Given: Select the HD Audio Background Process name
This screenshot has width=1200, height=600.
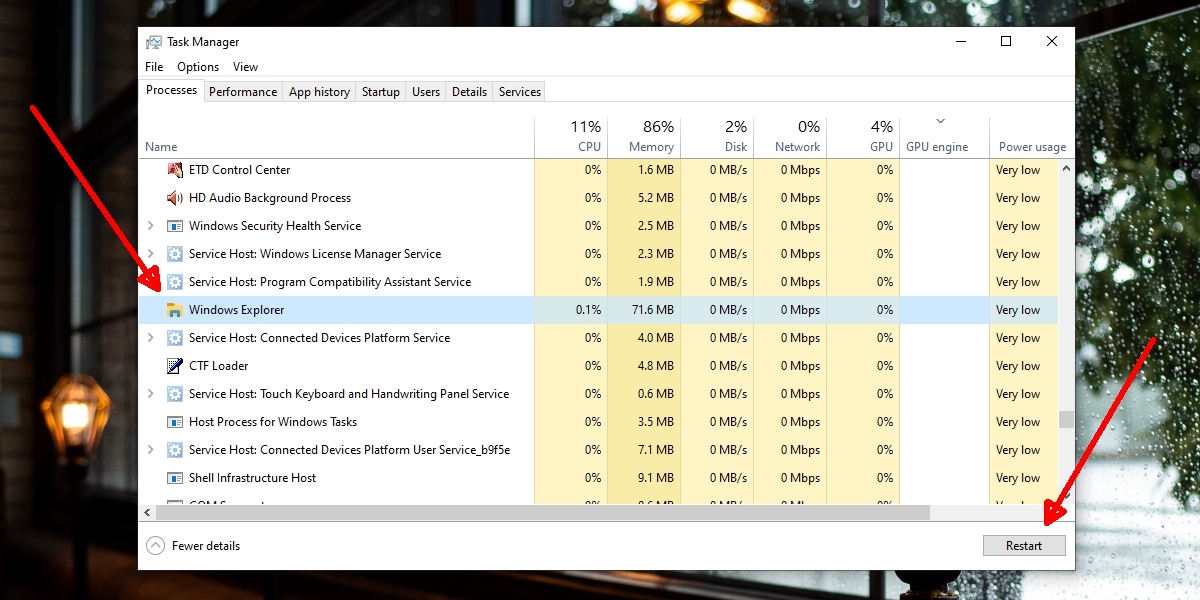Looking at the screenshot, I should 270,198.
